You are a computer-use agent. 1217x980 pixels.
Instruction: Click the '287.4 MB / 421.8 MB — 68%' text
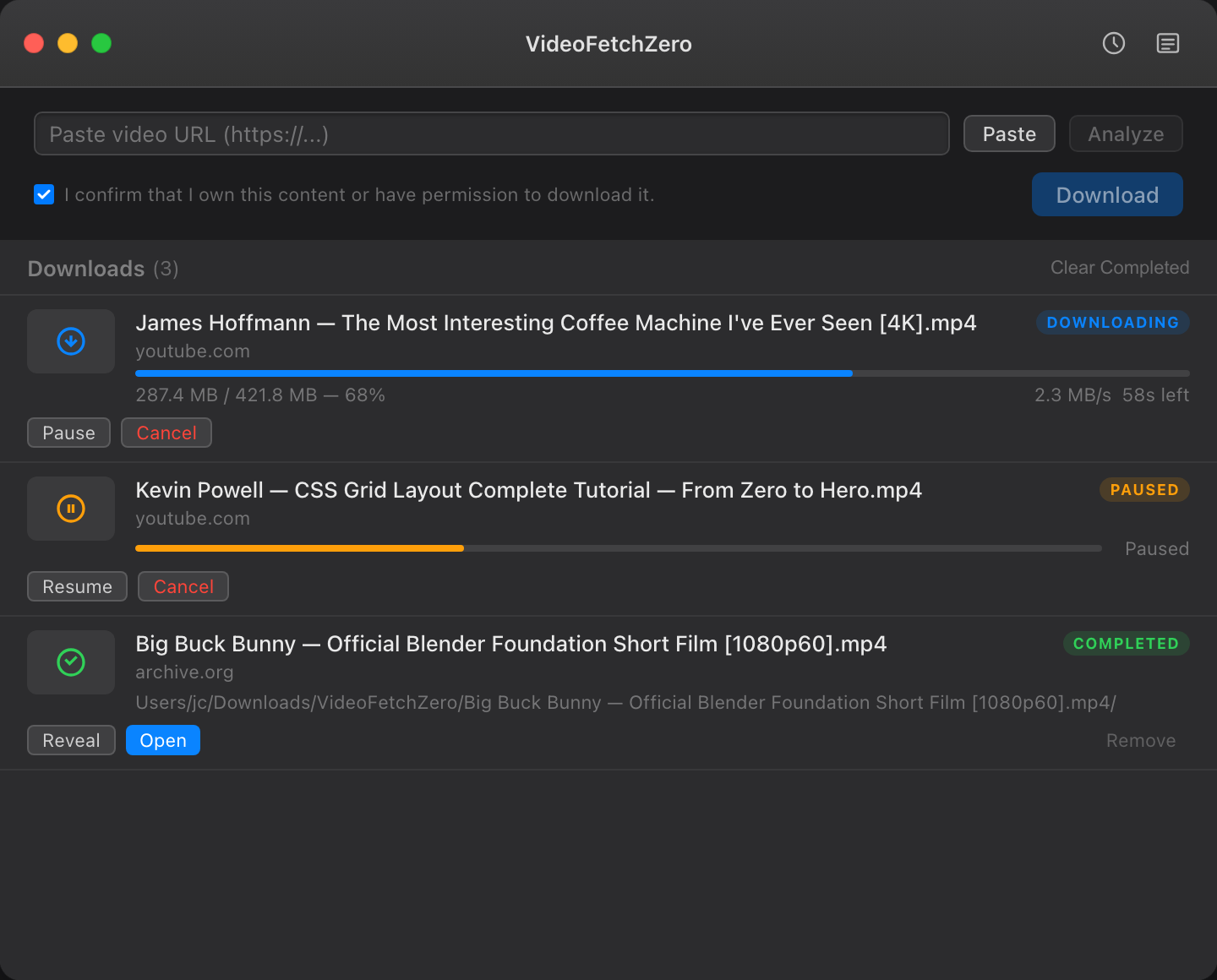point(260,395)
